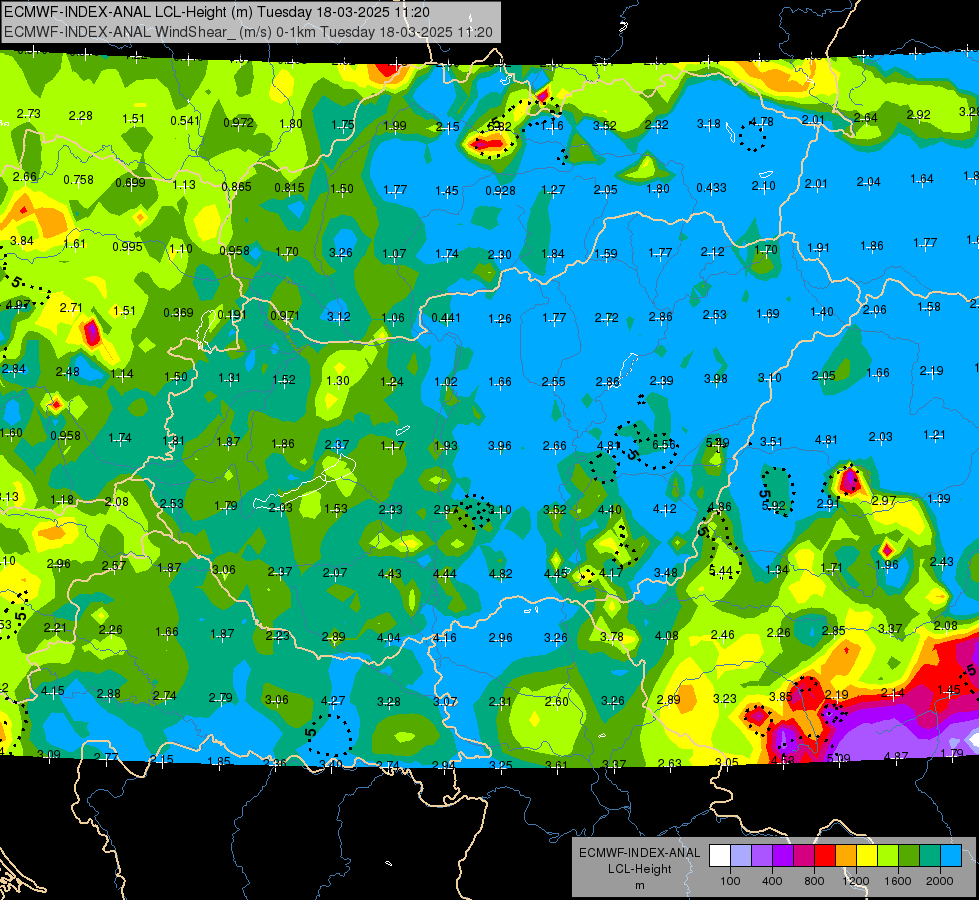Click the grid value 0.928
Image resolution: width=979 pixels, height=900 pixels.
point(500,190)
